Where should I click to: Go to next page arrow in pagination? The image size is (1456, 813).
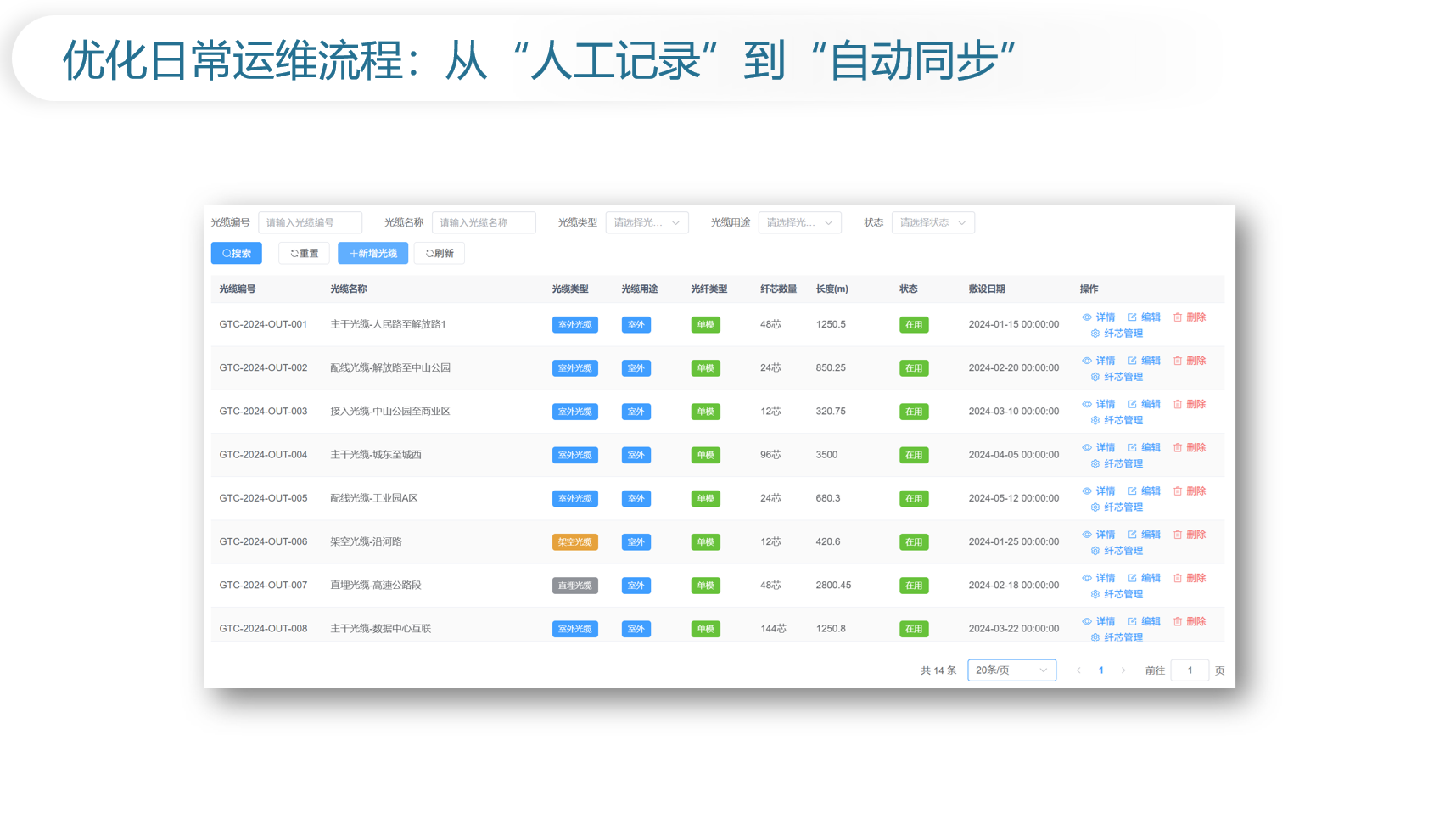(x=1123, y=670)
